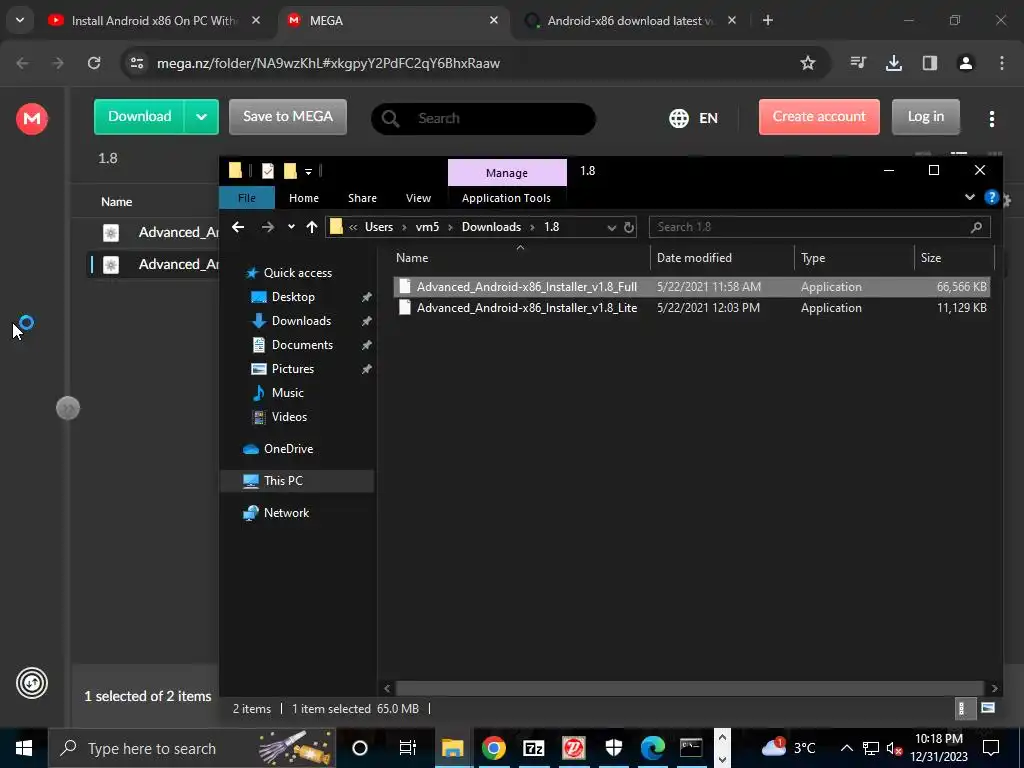This screenshot has height=768, width=1024.
Task: Open the Download dropdown arrow in MEGA
Action: click(201, 117)
